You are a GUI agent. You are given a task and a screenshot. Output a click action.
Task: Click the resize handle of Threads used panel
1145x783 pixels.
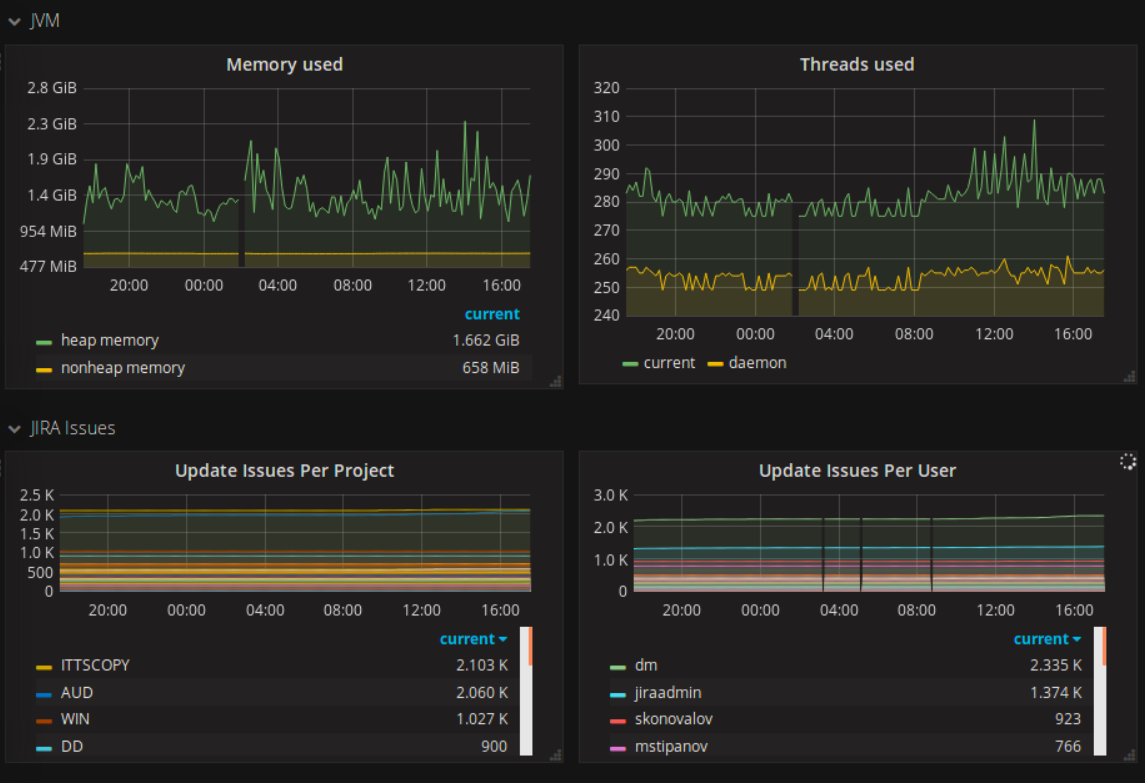pyautogui.click(x=1130, y=376)
